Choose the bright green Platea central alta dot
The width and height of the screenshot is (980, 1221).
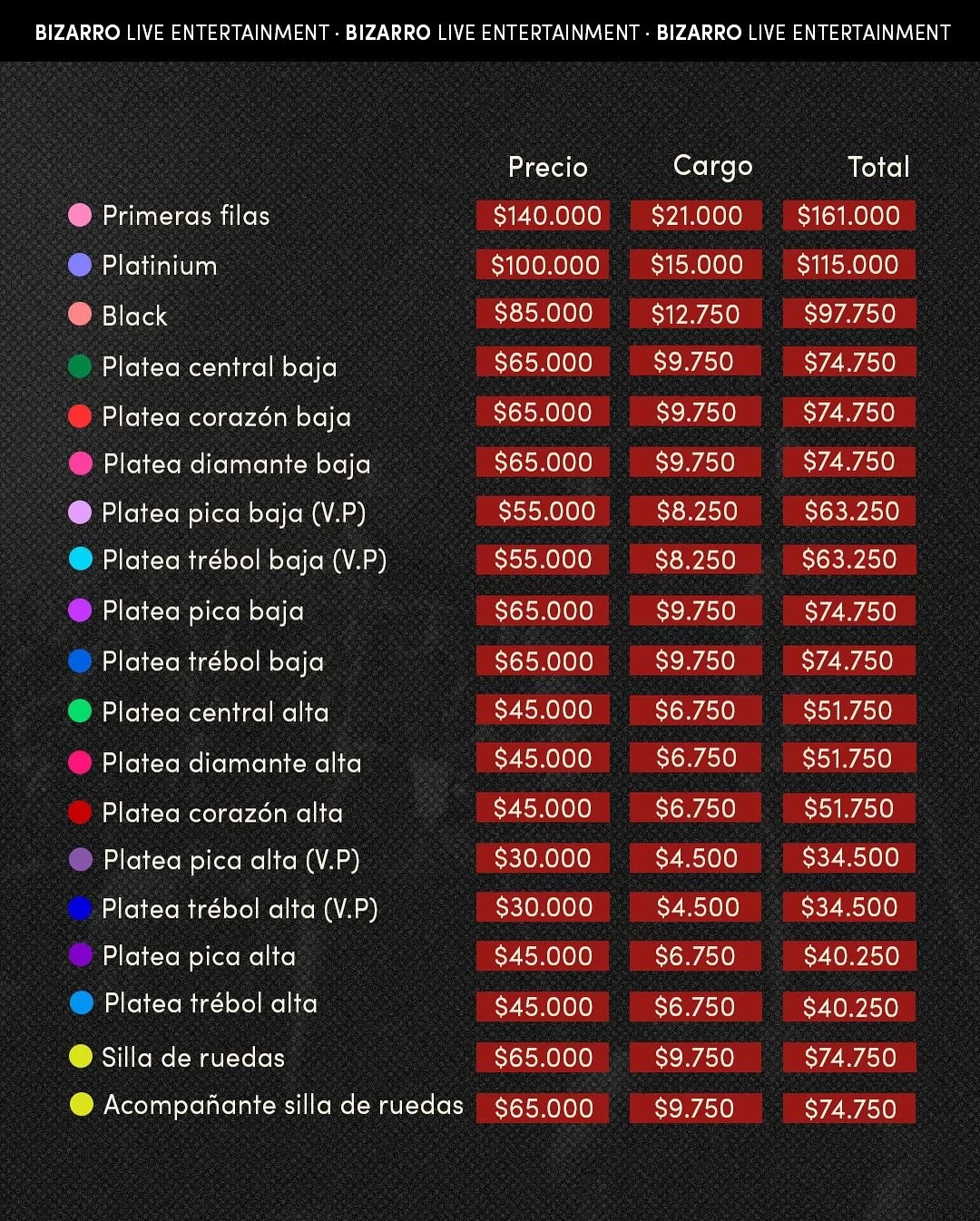tap(80, 711)
